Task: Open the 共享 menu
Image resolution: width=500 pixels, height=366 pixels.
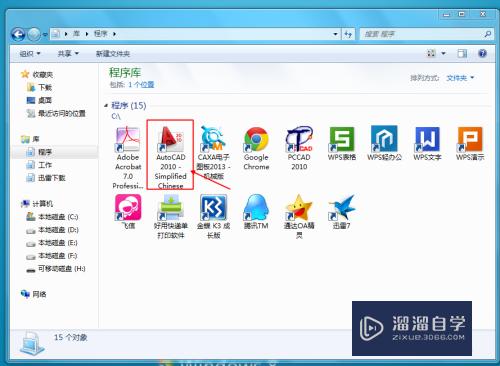Action: pyautogui.click(x=68, y=53)
